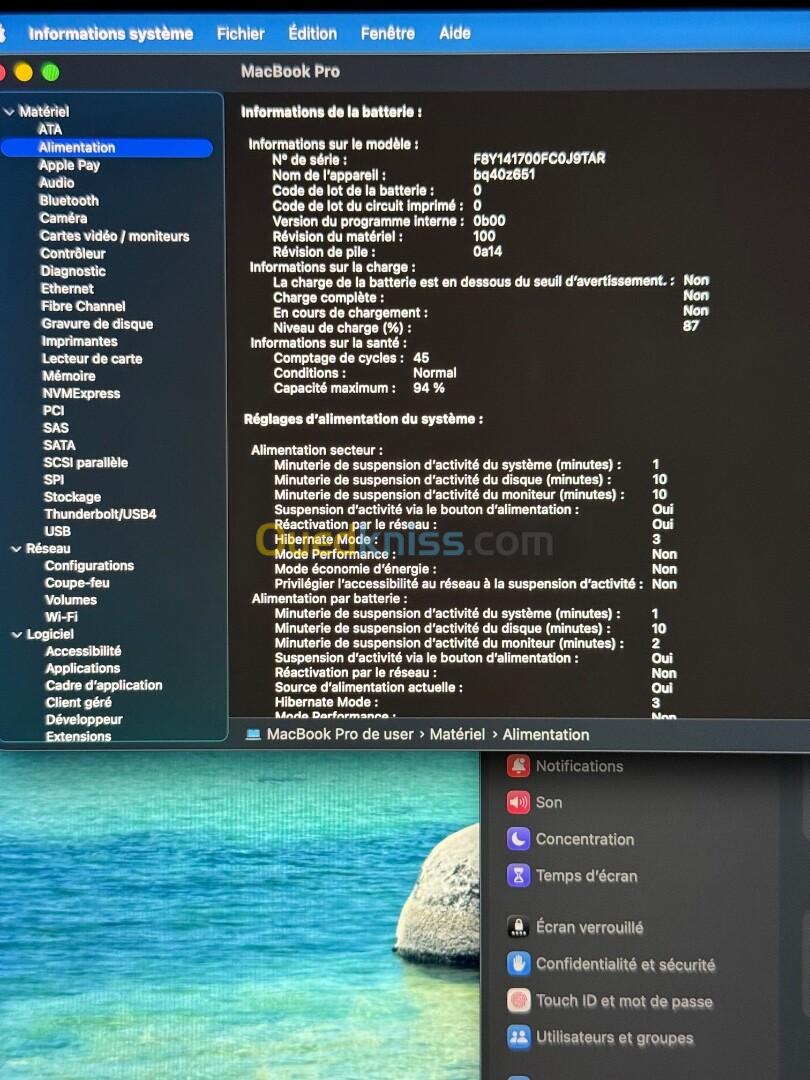Open the Fenêtre menu
The width and height of the screenshot is (810, 1080).
pos(387,33)
